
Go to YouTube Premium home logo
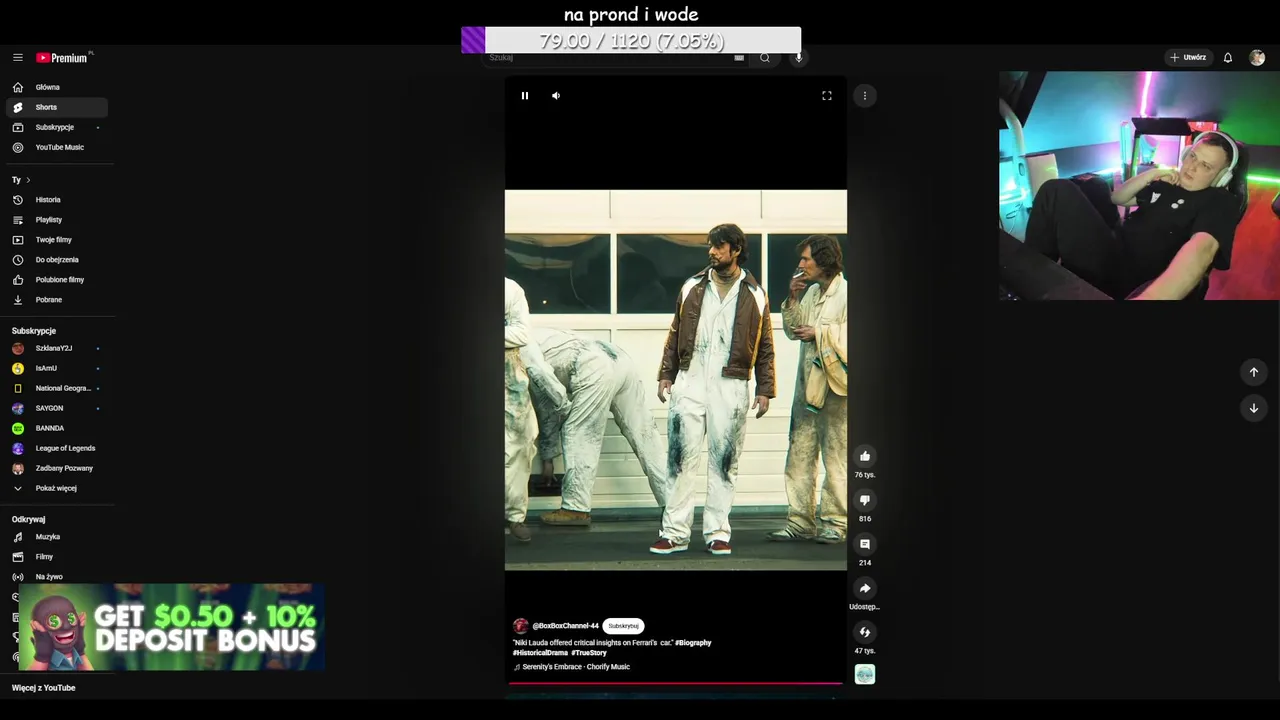64,58
